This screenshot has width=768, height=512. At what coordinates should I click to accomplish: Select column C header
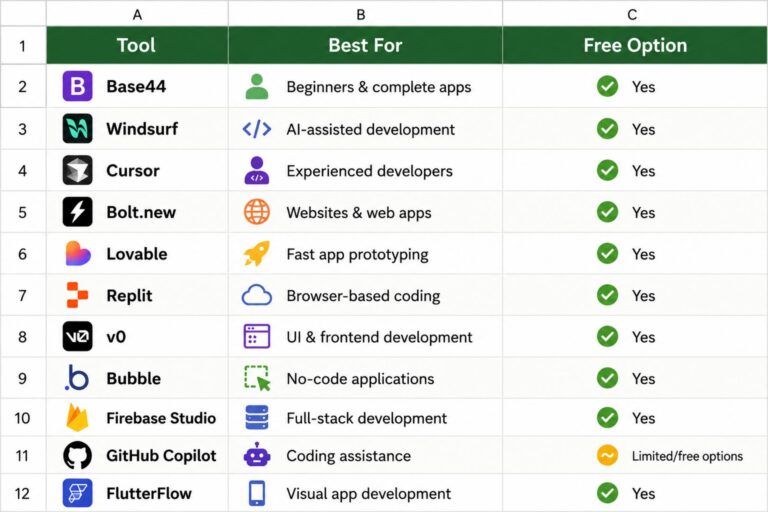(635, 14)
